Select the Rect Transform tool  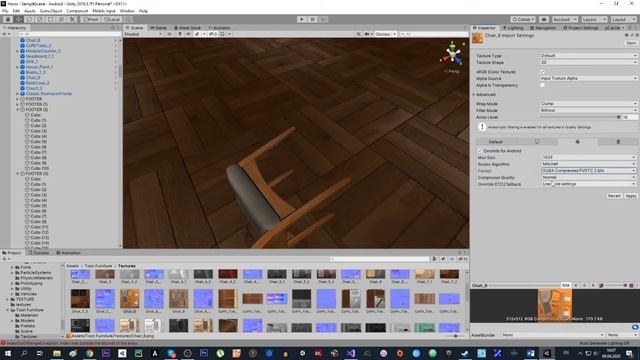(51, 19)
